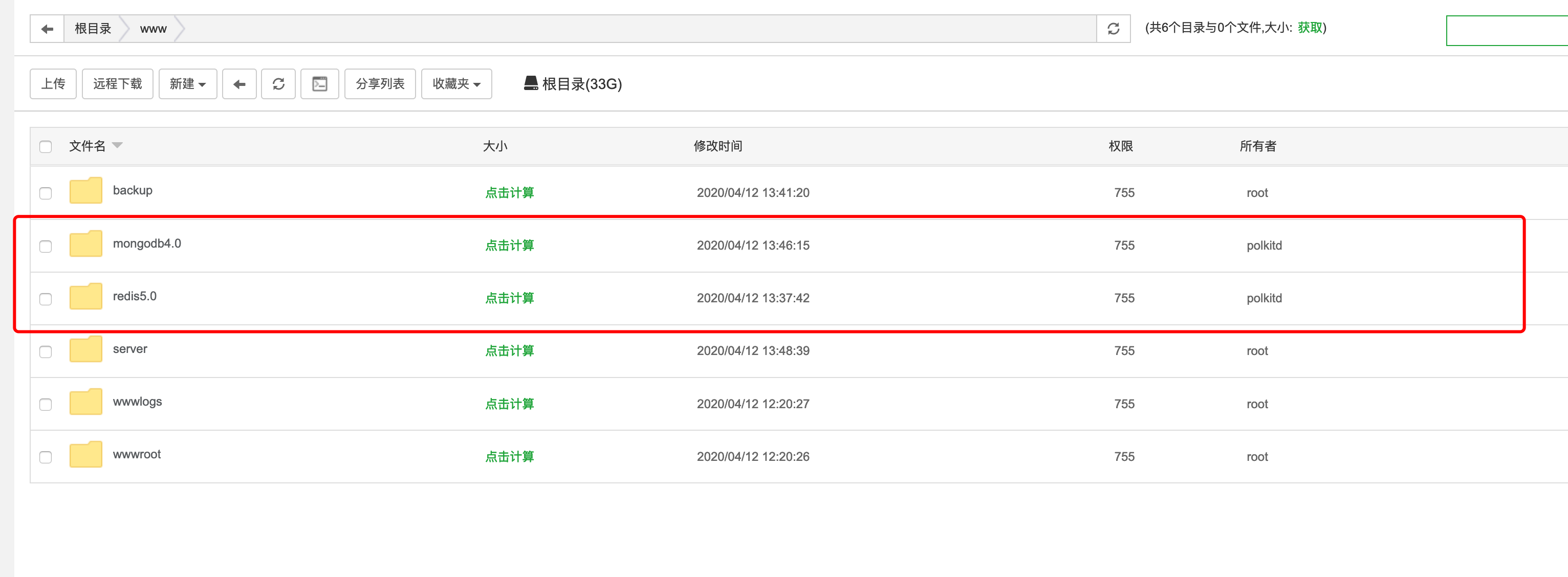Open the 新建 dropdown menu

tap(188, 84)
